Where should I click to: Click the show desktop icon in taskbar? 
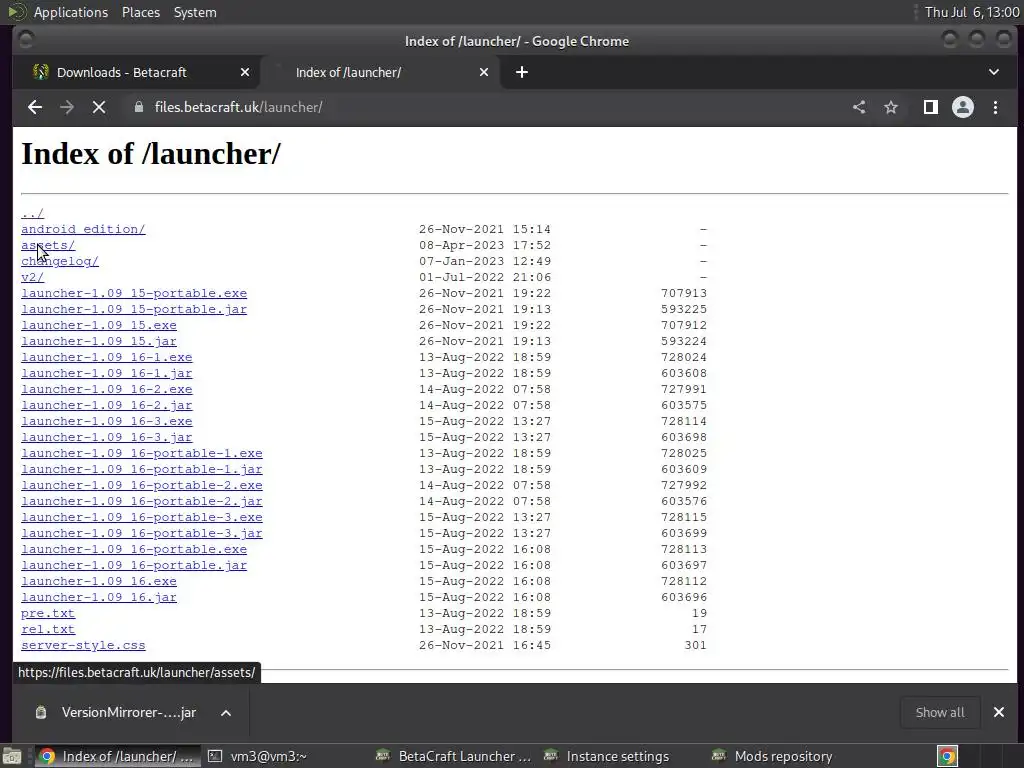coord(12,756)
